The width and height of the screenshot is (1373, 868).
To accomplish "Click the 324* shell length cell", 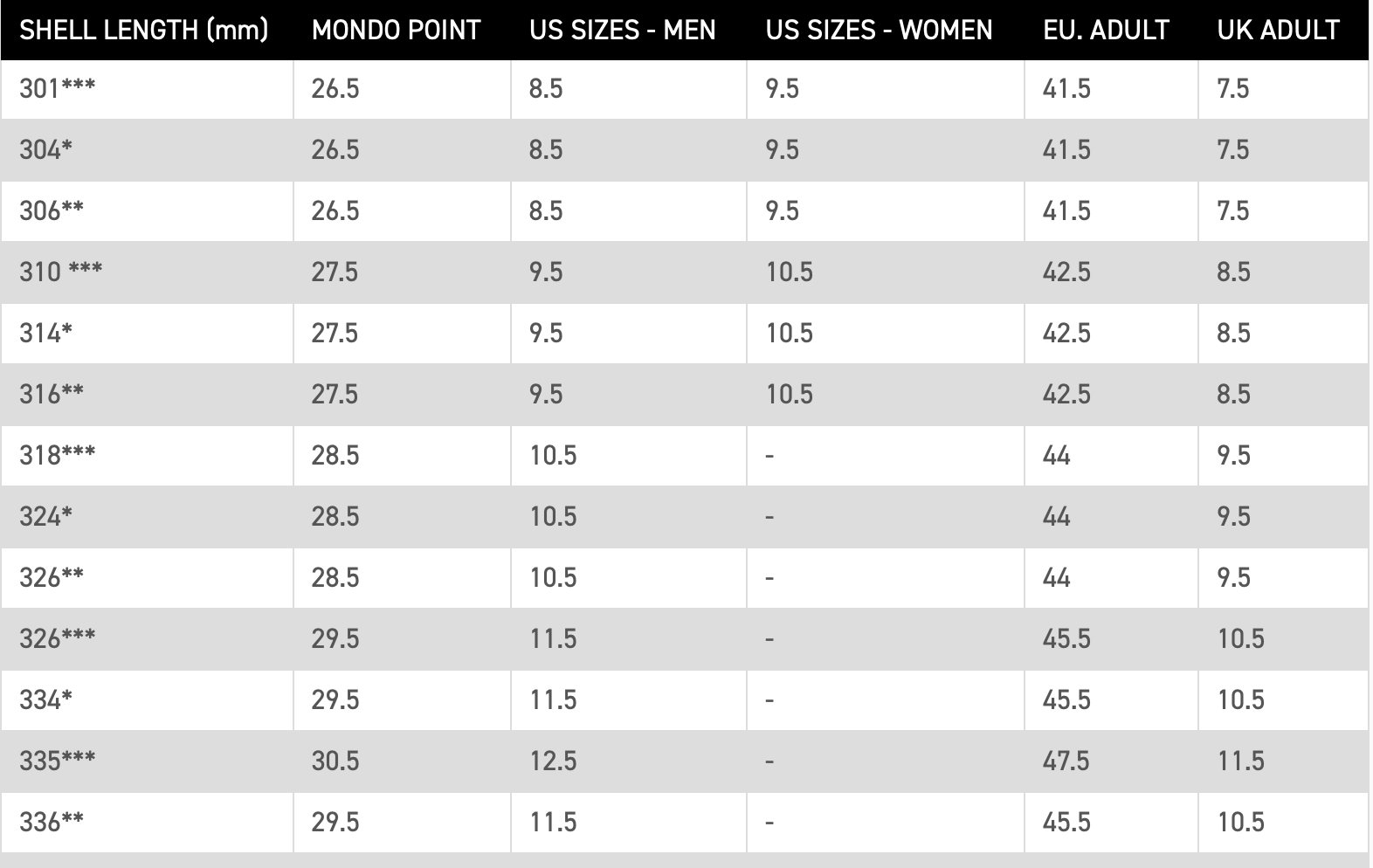I will [147, 517].
